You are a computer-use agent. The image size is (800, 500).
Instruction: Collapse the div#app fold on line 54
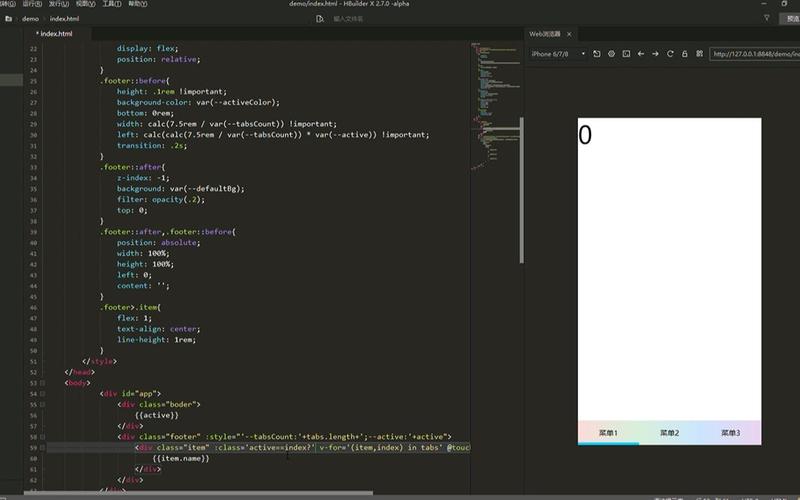pos(42,393)
